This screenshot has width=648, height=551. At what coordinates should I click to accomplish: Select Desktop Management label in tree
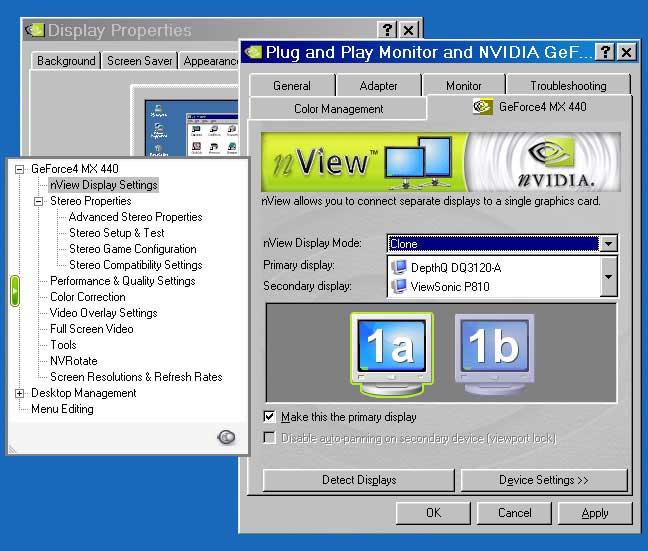pyautogui.click(x=83, y=393)
